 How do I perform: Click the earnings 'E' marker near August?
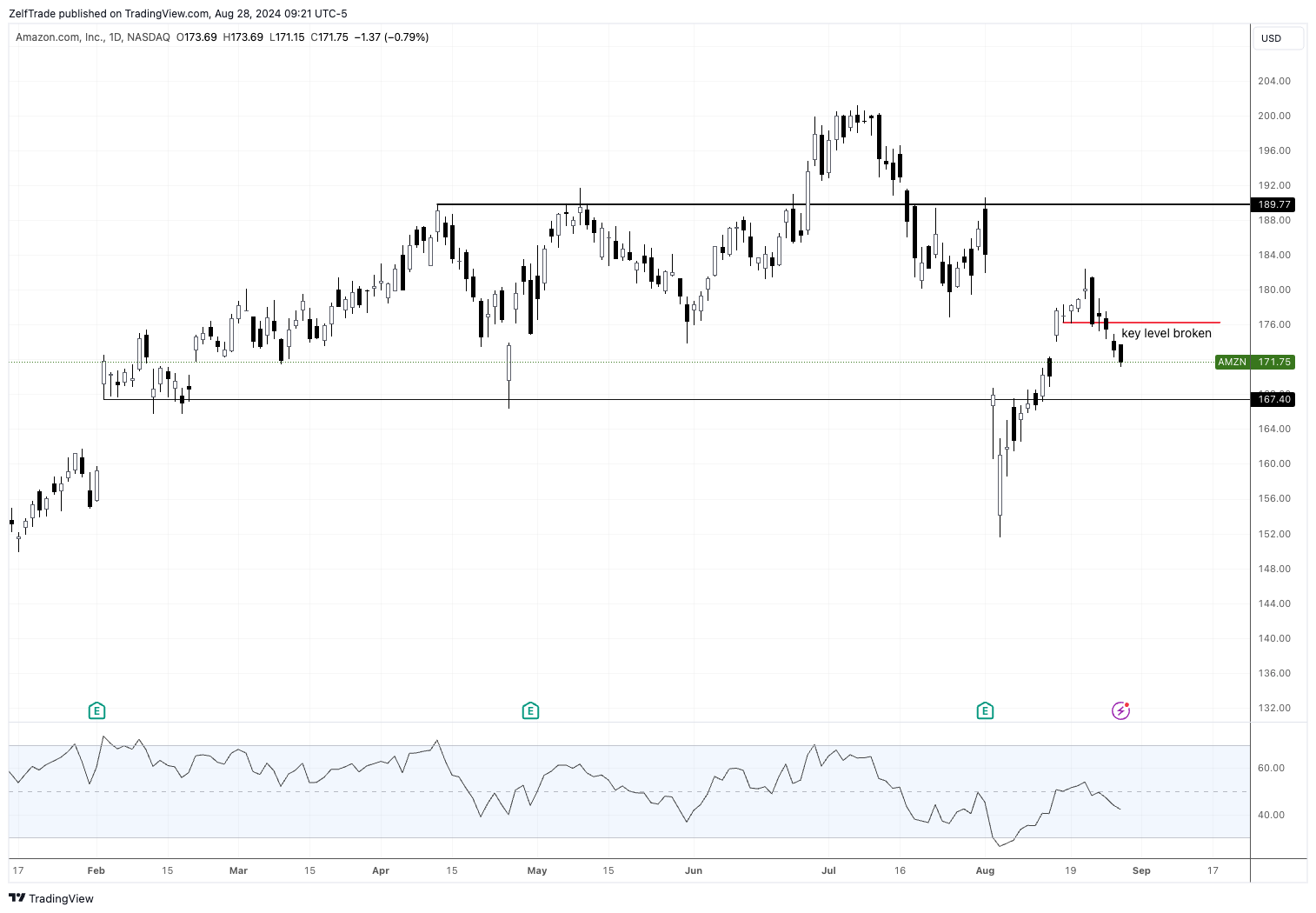(985, 711)
